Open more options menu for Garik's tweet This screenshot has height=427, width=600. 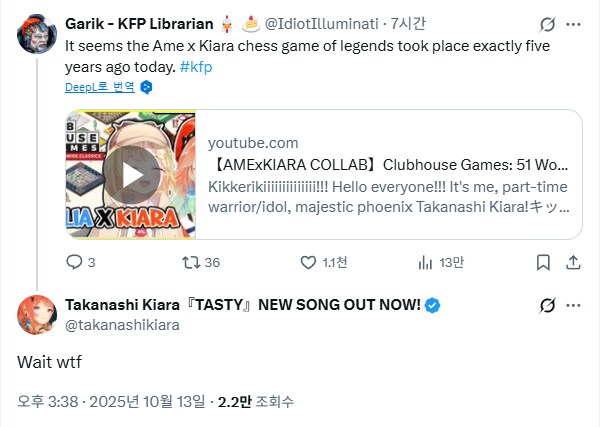[575, 23]
